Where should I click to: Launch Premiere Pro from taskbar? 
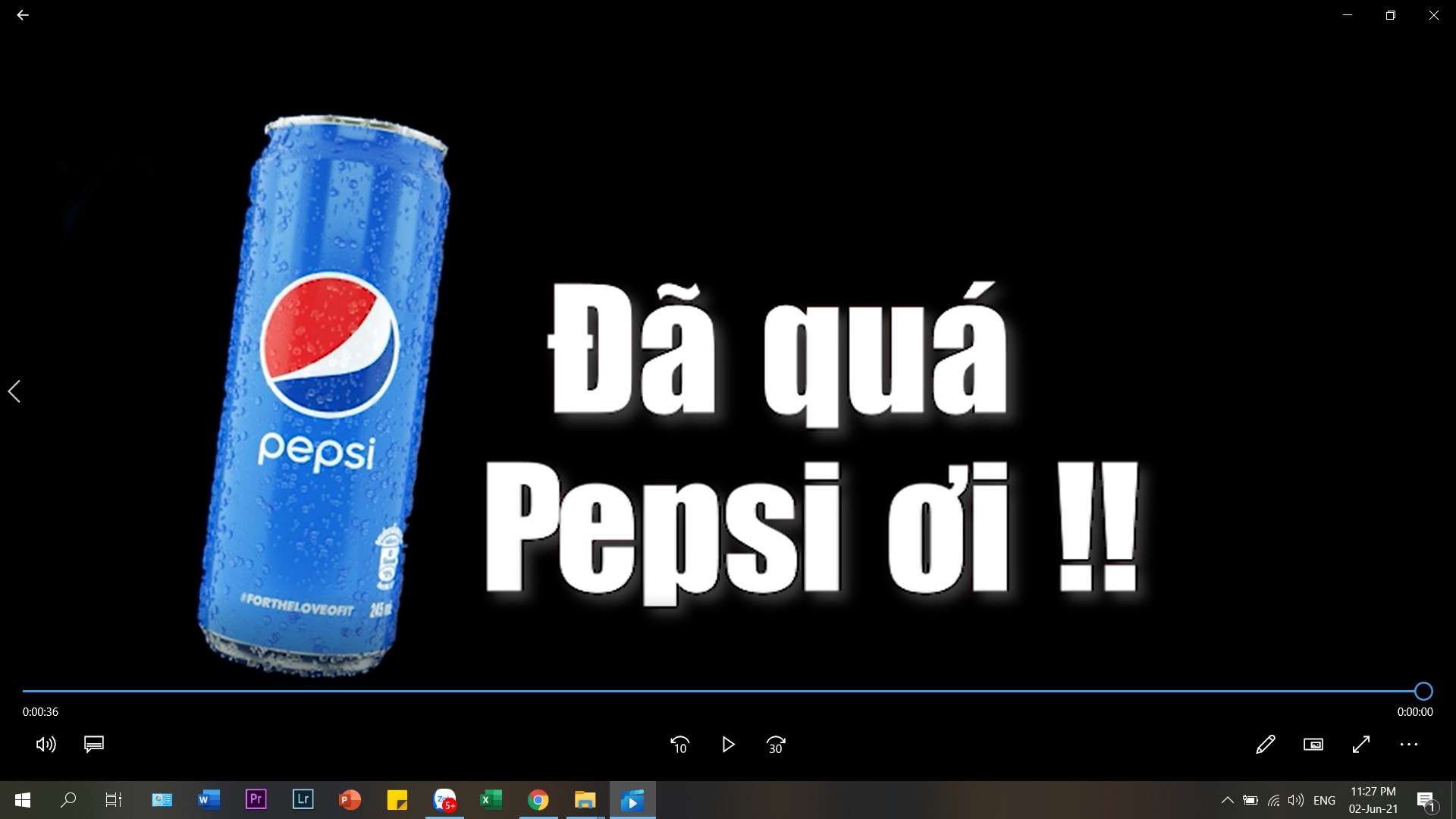coord(256,800)
